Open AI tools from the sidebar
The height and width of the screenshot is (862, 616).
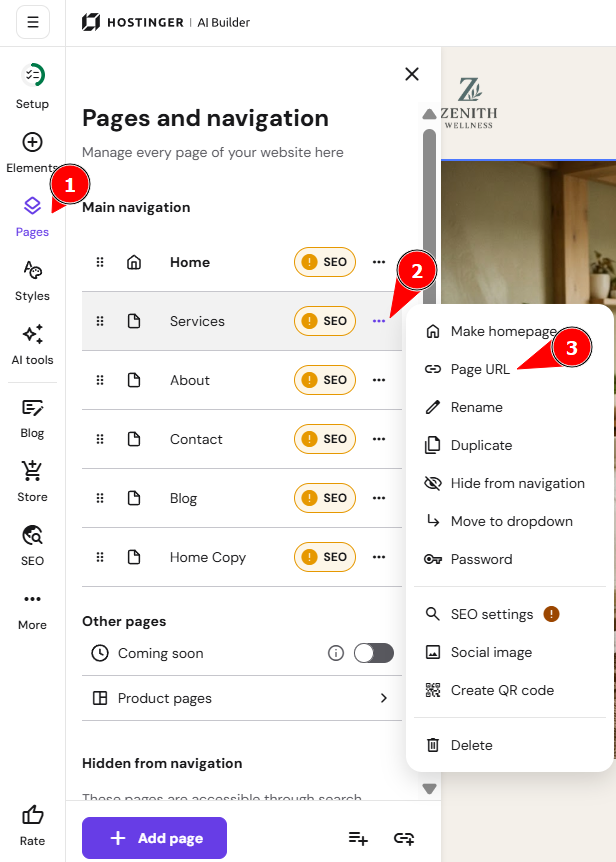(32, 344)
